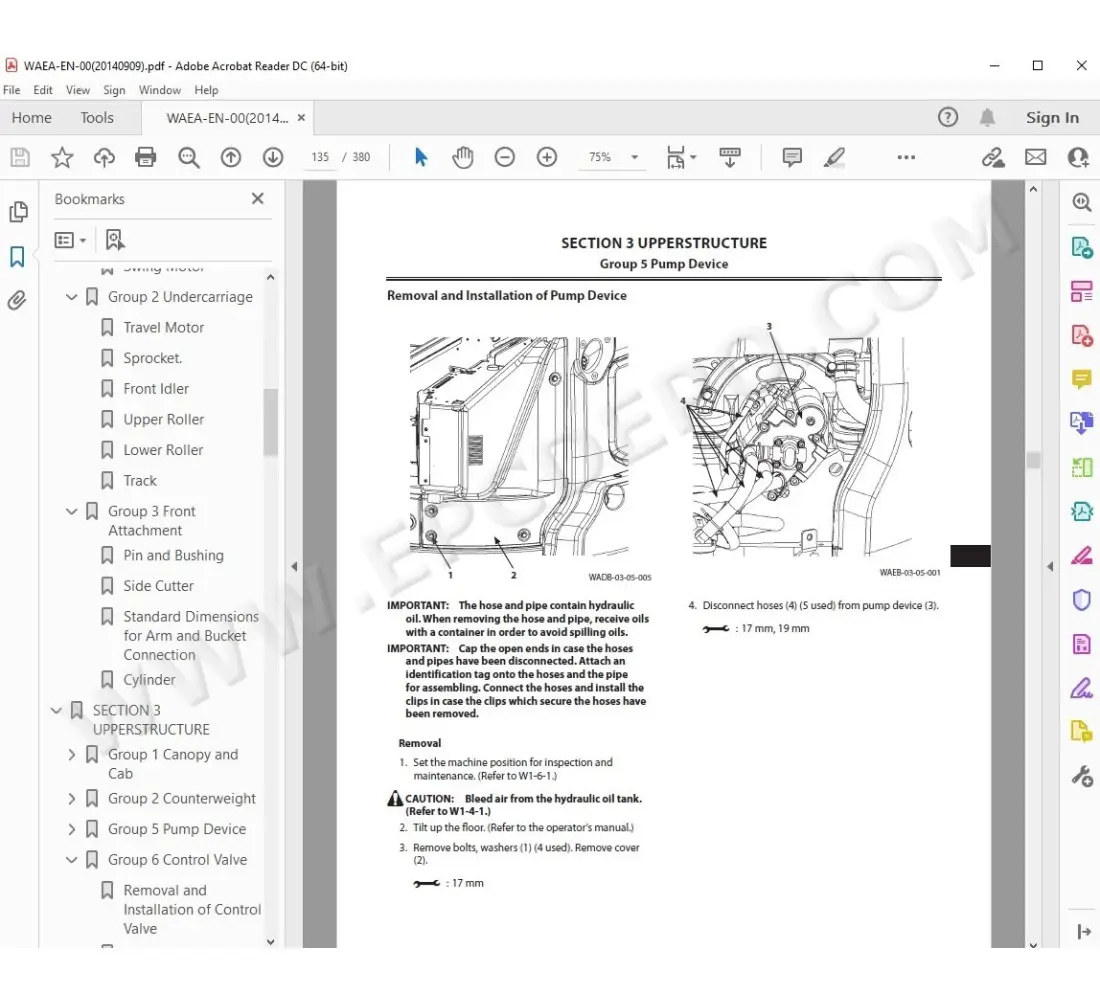Add a comment with sticky note icon
Viewport: 1100px width, 1000px height.
tap(792, 157)
